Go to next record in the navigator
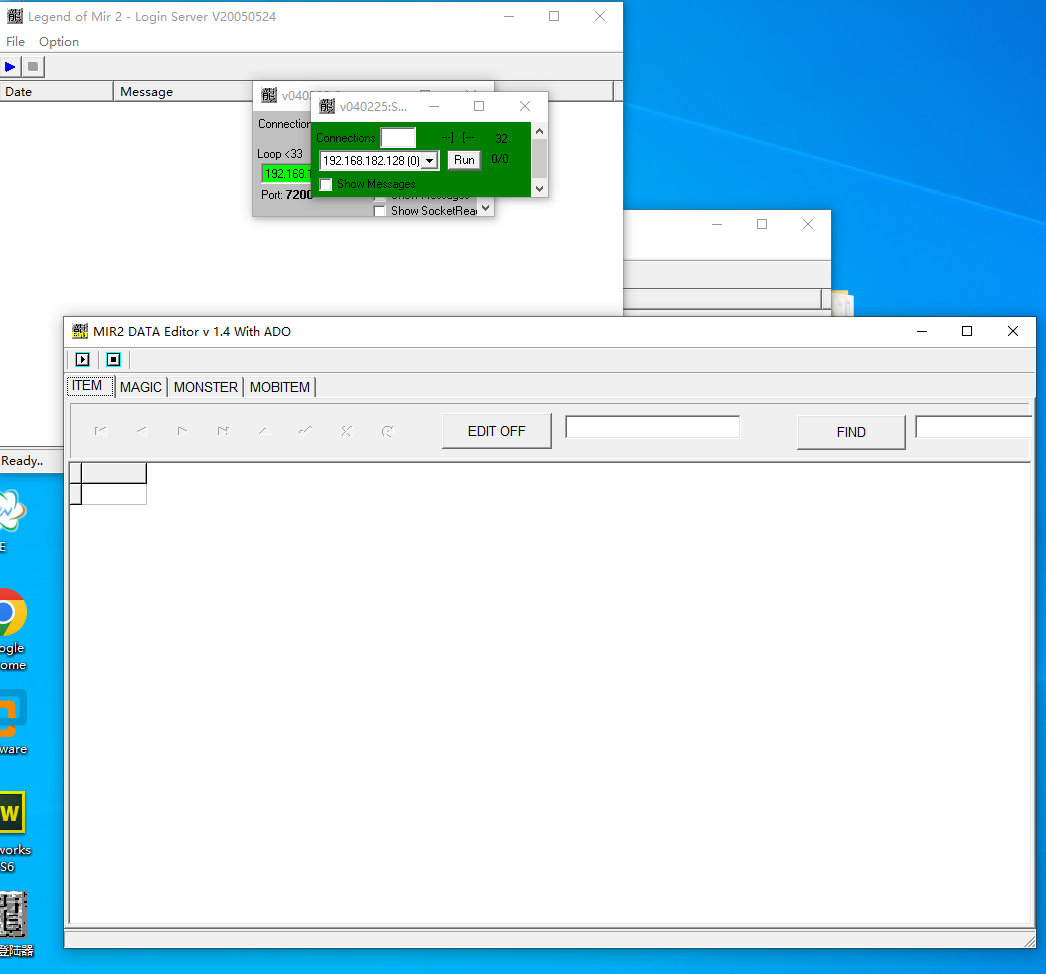Viewport: 1046px width, 974px height. 182,431
